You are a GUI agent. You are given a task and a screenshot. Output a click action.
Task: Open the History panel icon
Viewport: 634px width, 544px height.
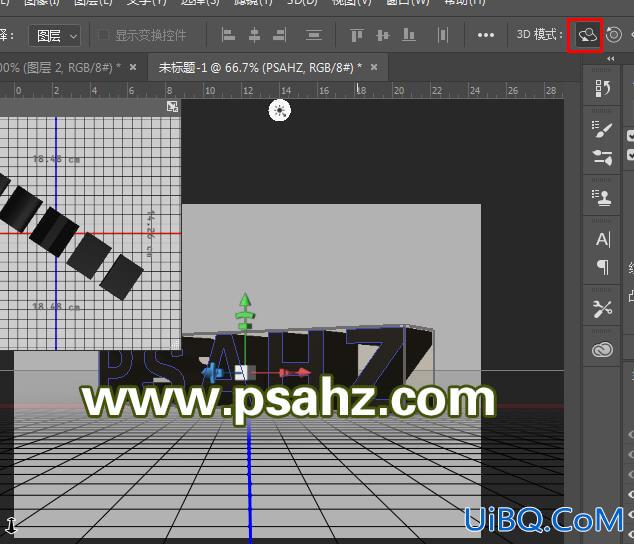(x=602, y=89)
